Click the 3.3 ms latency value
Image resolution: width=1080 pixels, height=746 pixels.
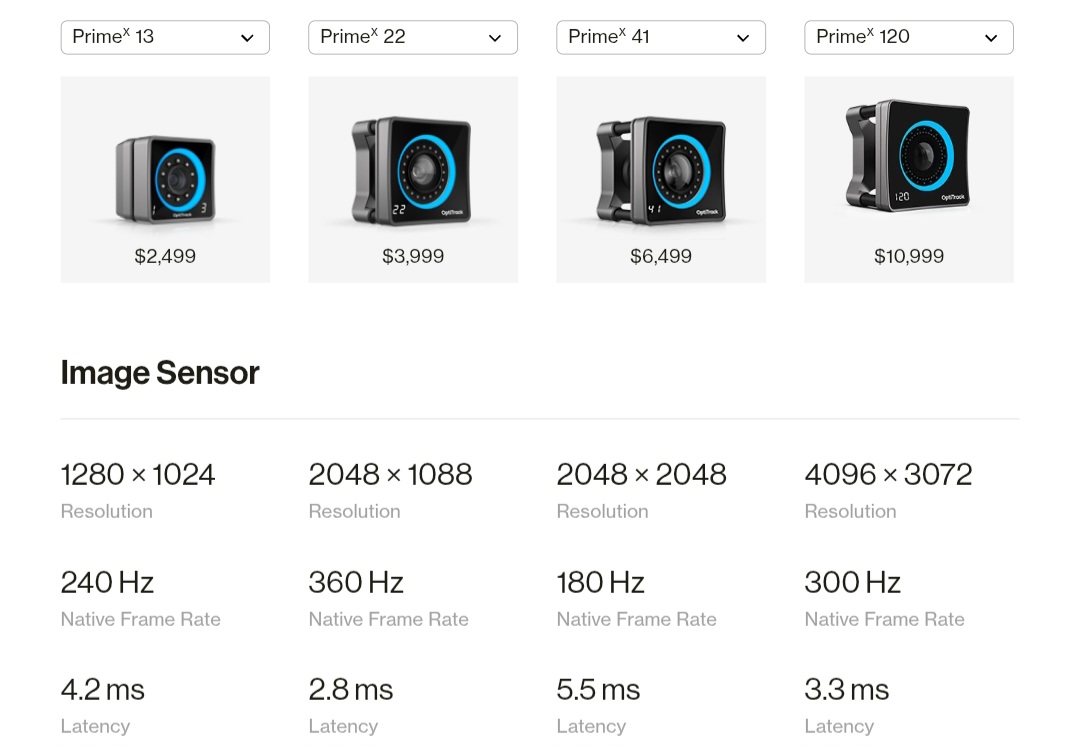846,690
